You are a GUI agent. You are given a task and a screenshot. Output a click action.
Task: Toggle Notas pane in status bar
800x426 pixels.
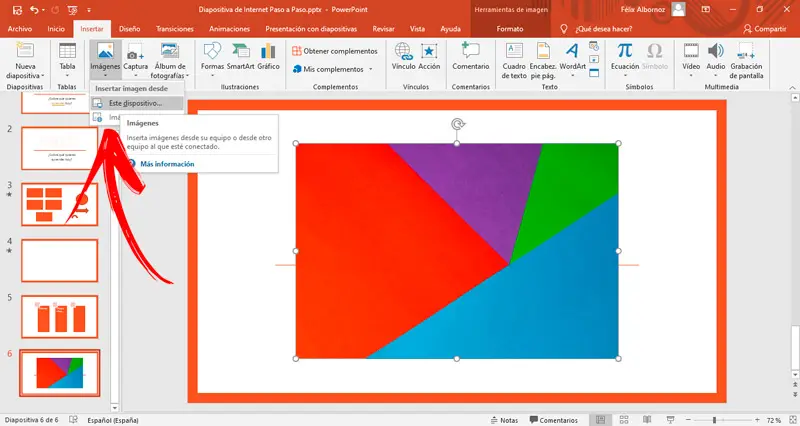[504, 420]
